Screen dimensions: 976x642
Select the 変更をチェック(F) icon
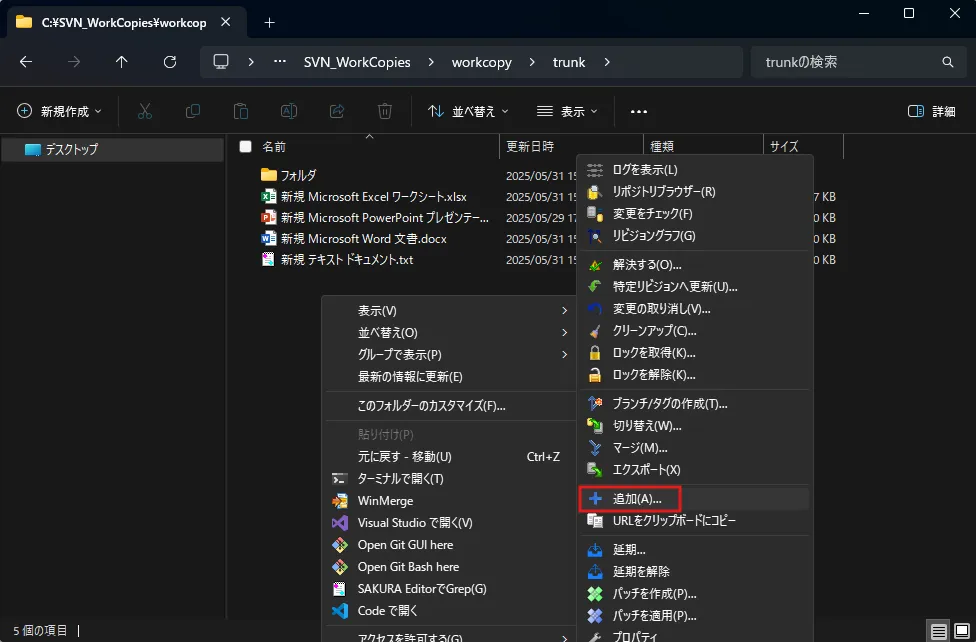[x=595, y=214]
